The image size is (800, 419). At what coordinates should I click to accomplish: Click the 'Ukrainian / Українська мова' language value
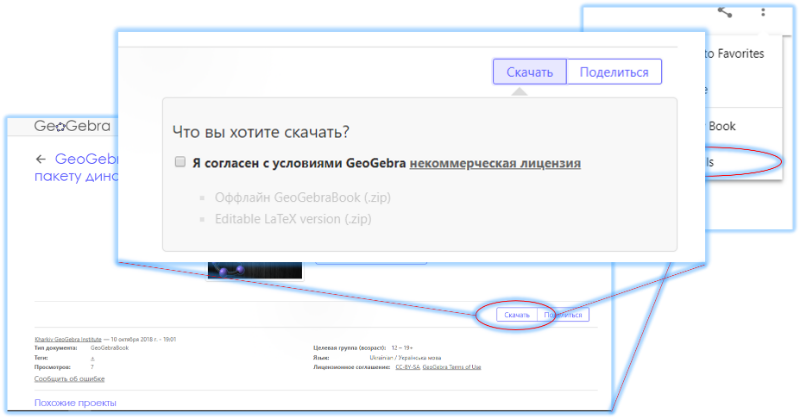coord(405,358)
